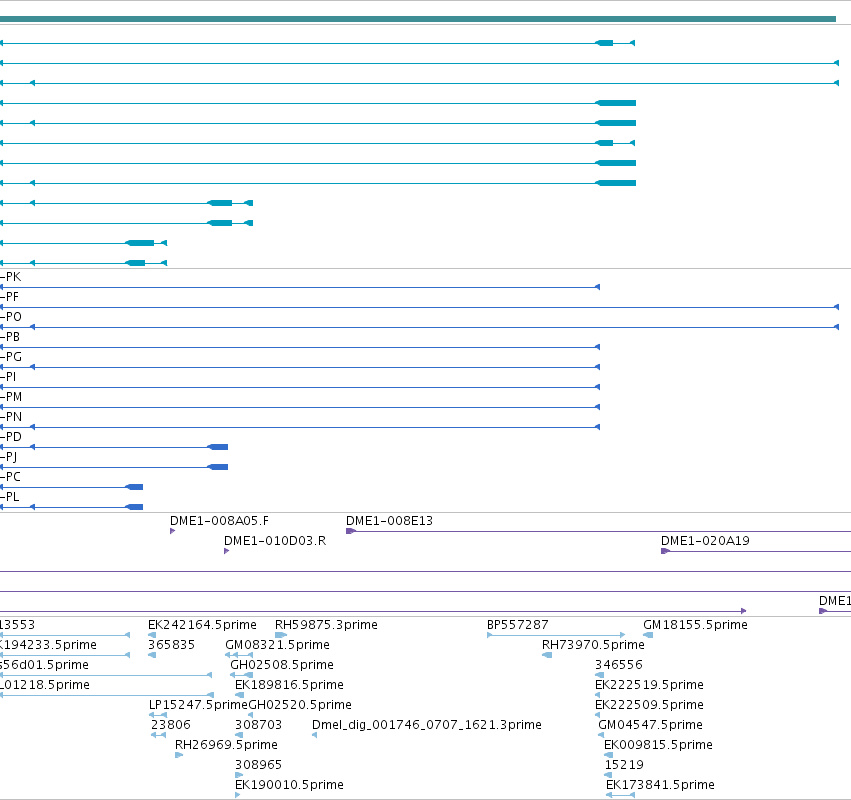Open EST EK189816.5prime
The image size is (851, 800).
pyautogui.click(x=289, y=685)
